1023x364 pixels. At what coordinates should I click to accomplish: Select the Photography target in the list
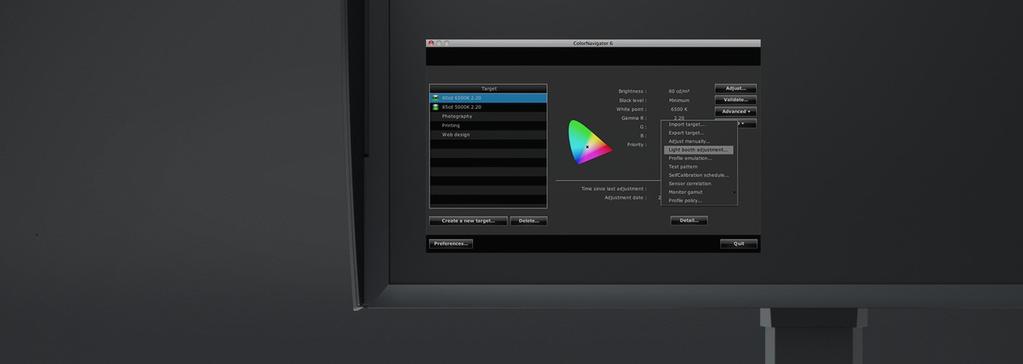(488, 116)
